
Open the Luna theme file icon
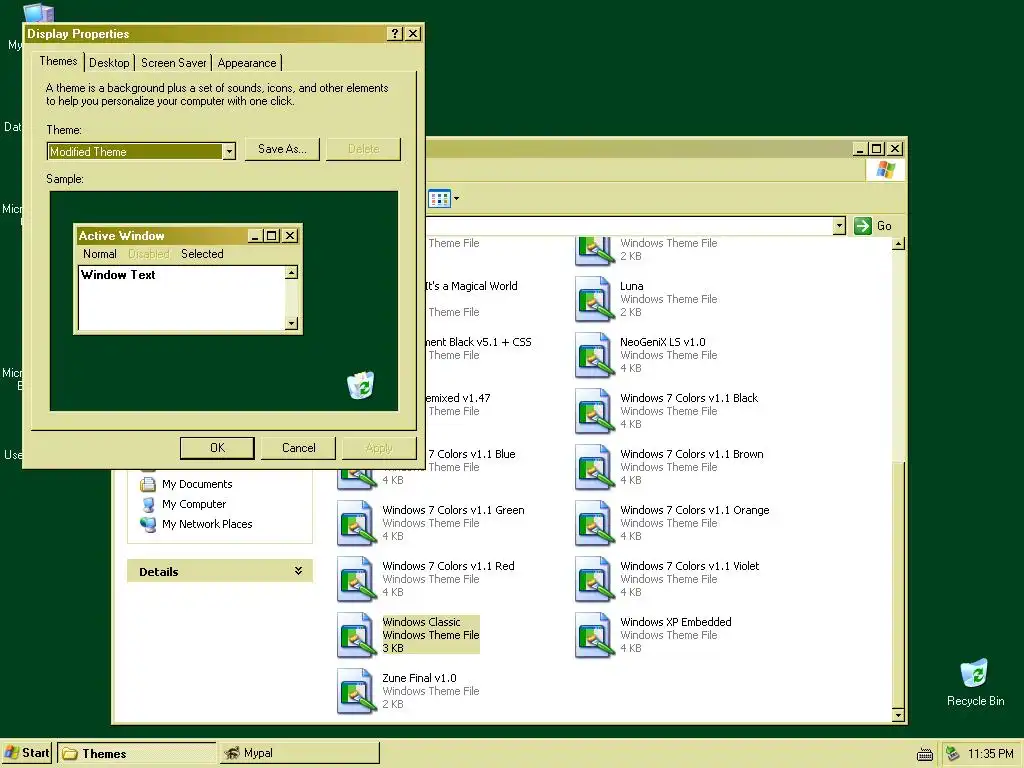[x=594, y=299]
